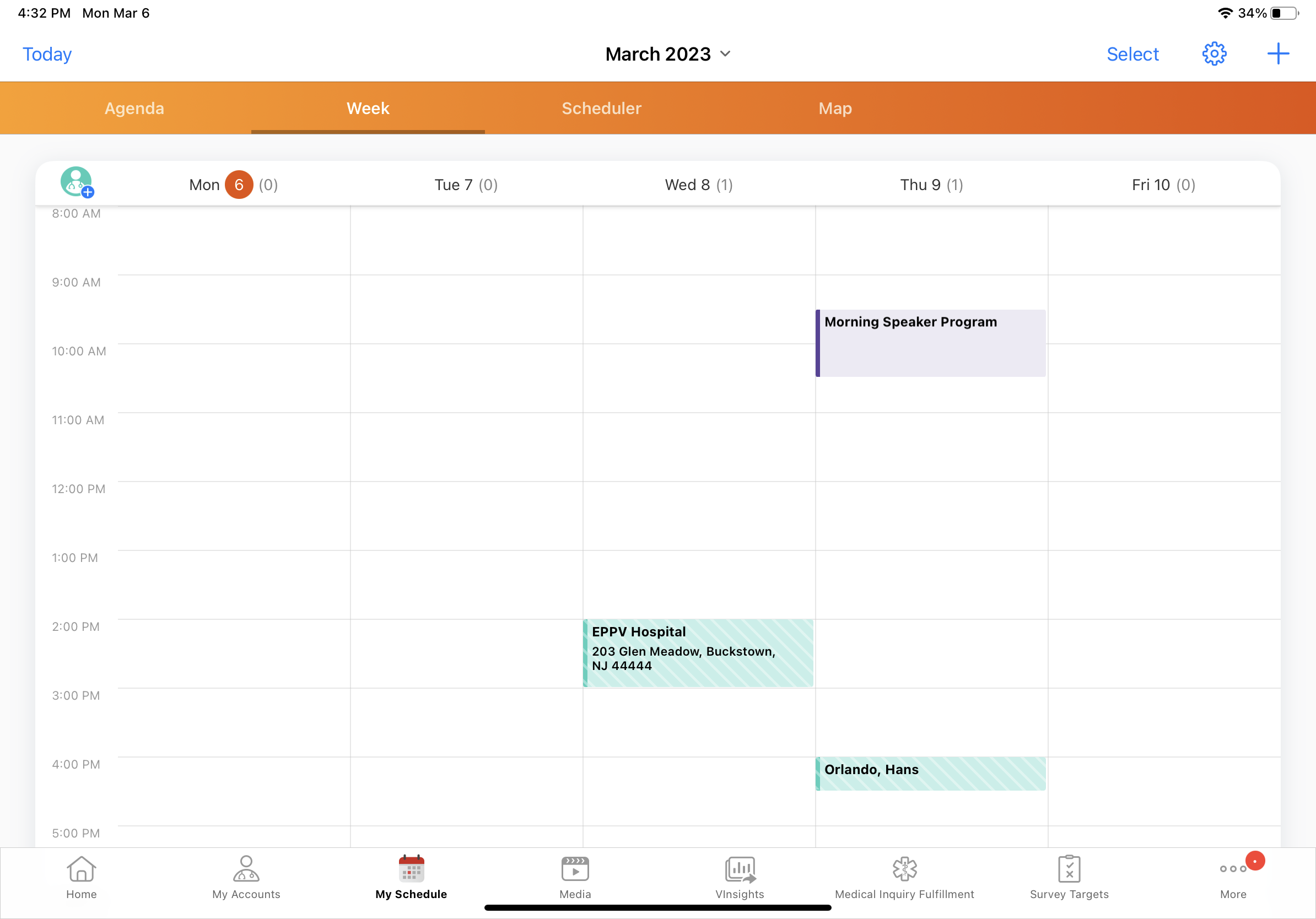The height and width of the screenshot is (919, 1316).
Task: Select the Thu 9 day header
Action: click(x=931, y=185)
